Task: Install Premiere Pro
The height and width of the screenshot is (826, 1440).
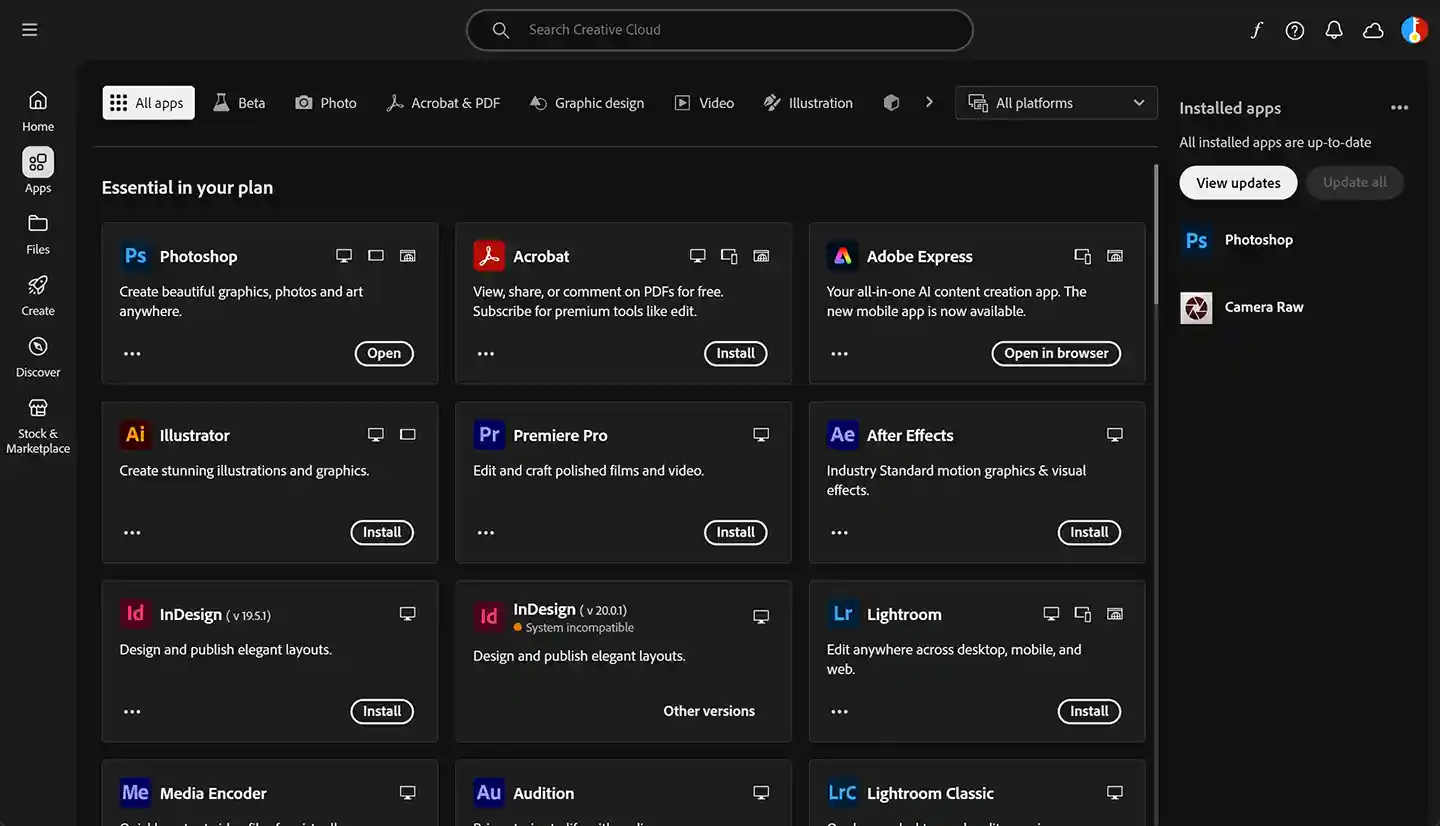Action: 735,532
